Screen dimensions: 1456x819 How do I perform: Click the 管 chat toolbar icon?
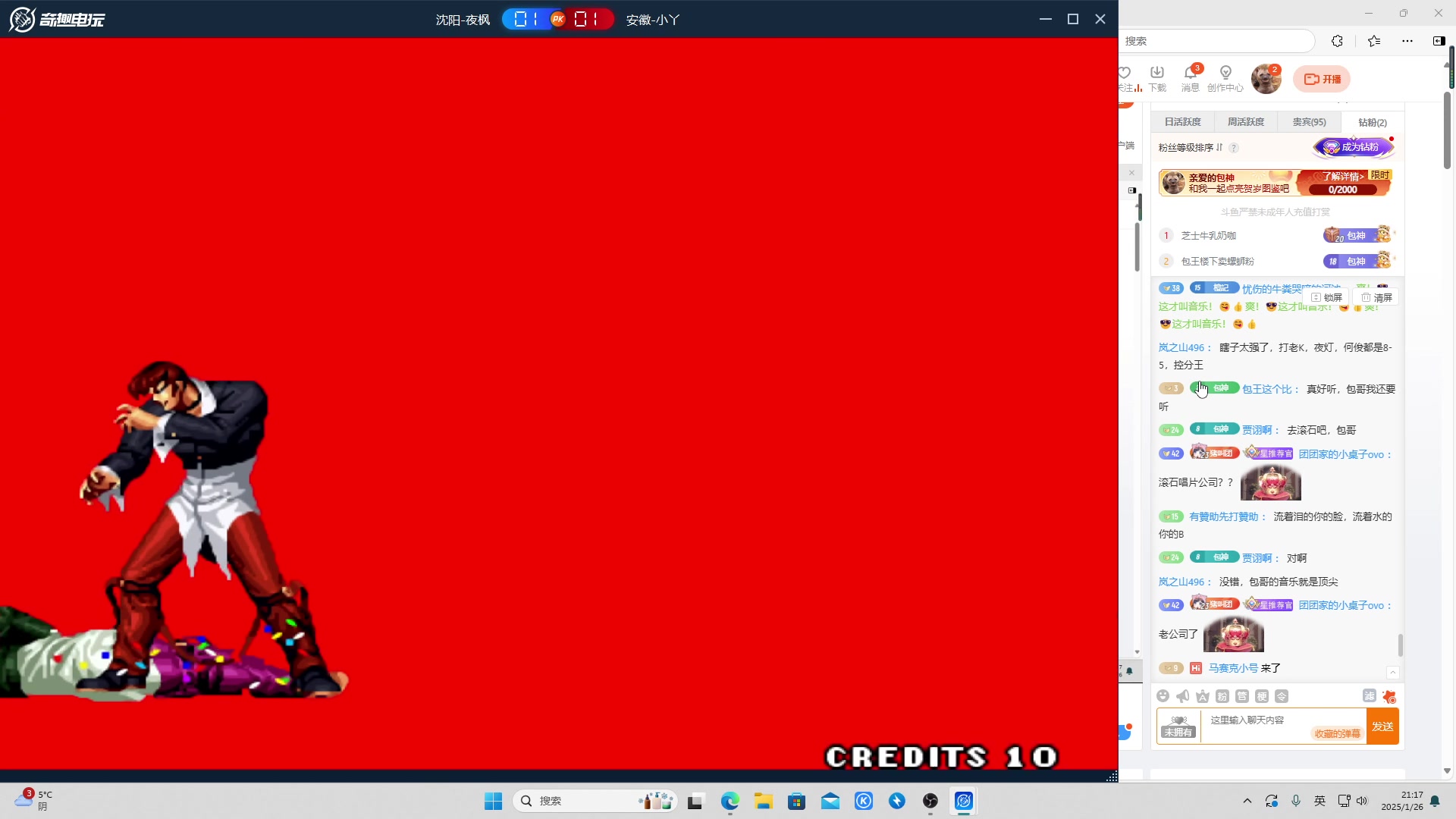(x=1241, y=696)
